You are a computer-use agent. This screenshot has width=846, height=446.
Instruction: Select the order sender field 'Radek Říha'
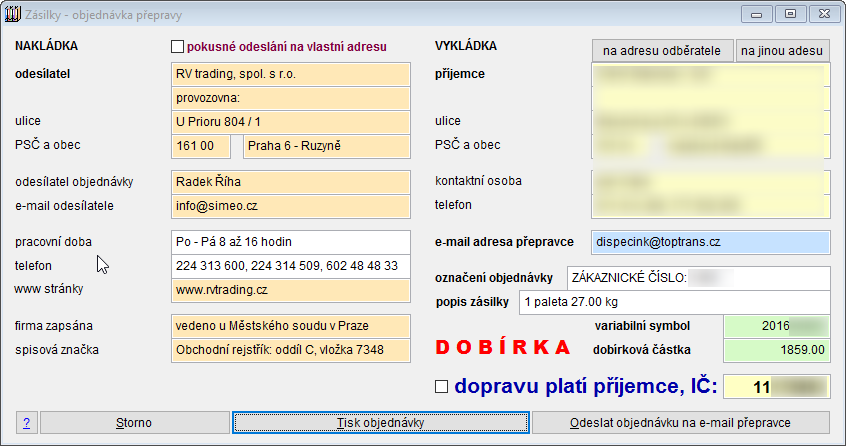pyautogui.click(x=289, y=182)
